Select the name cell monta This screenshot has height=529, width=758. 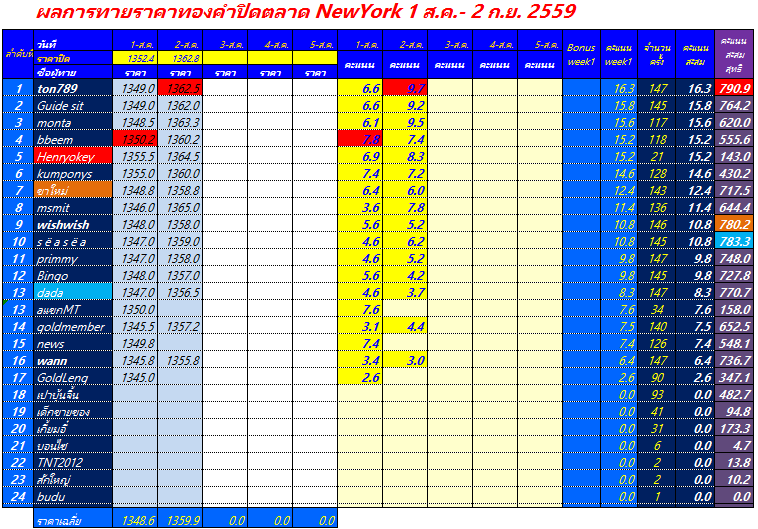[x=73, y=122]
